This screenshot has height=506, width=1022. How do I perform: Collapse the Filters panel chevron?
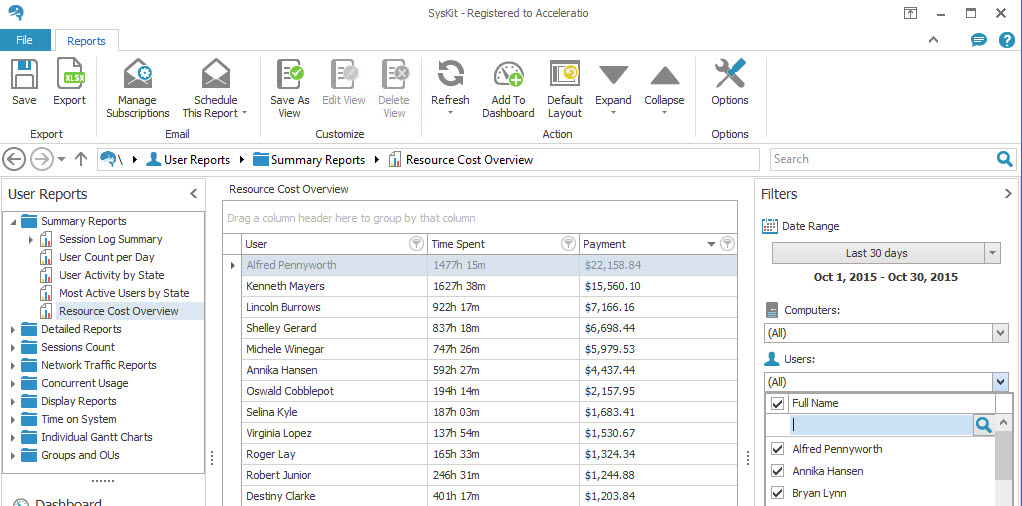click(x=1008, y=194)
